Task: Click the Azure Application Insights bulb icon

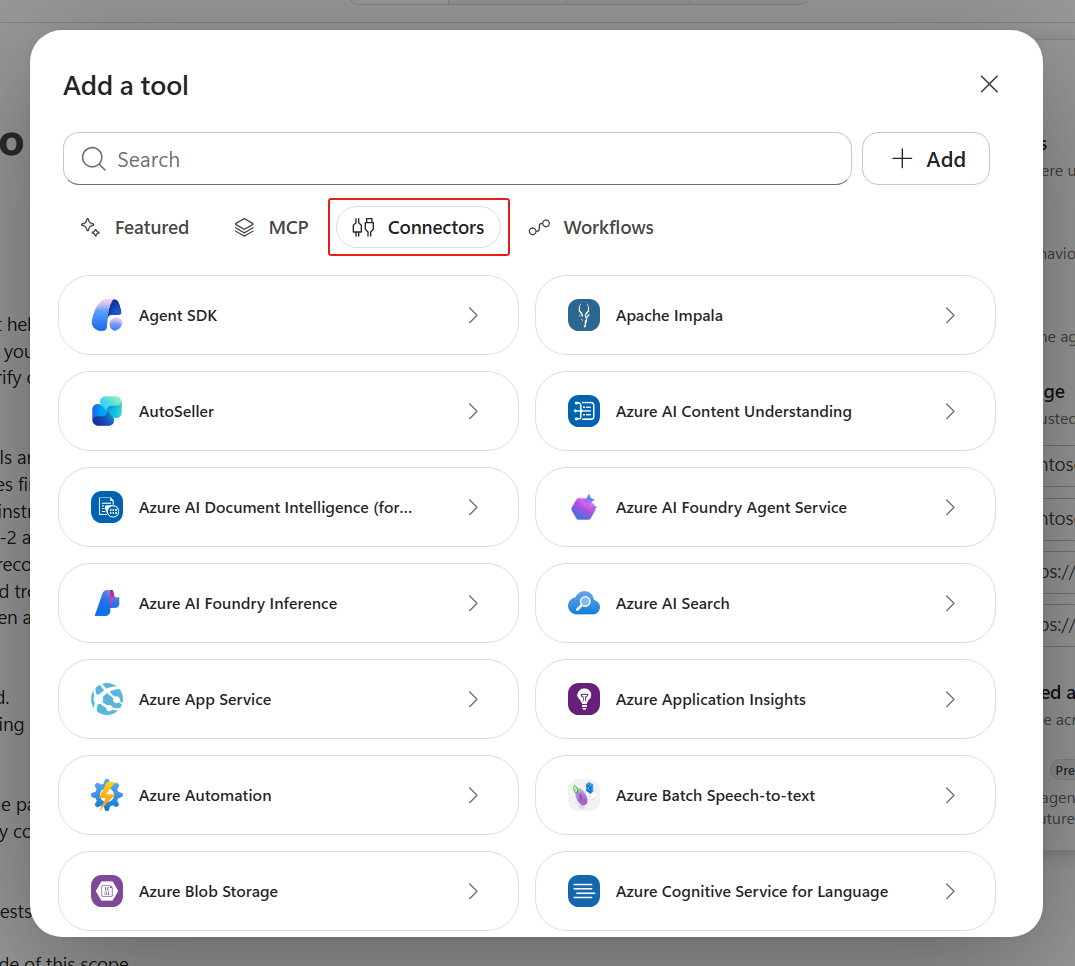Action: [584, 699]
